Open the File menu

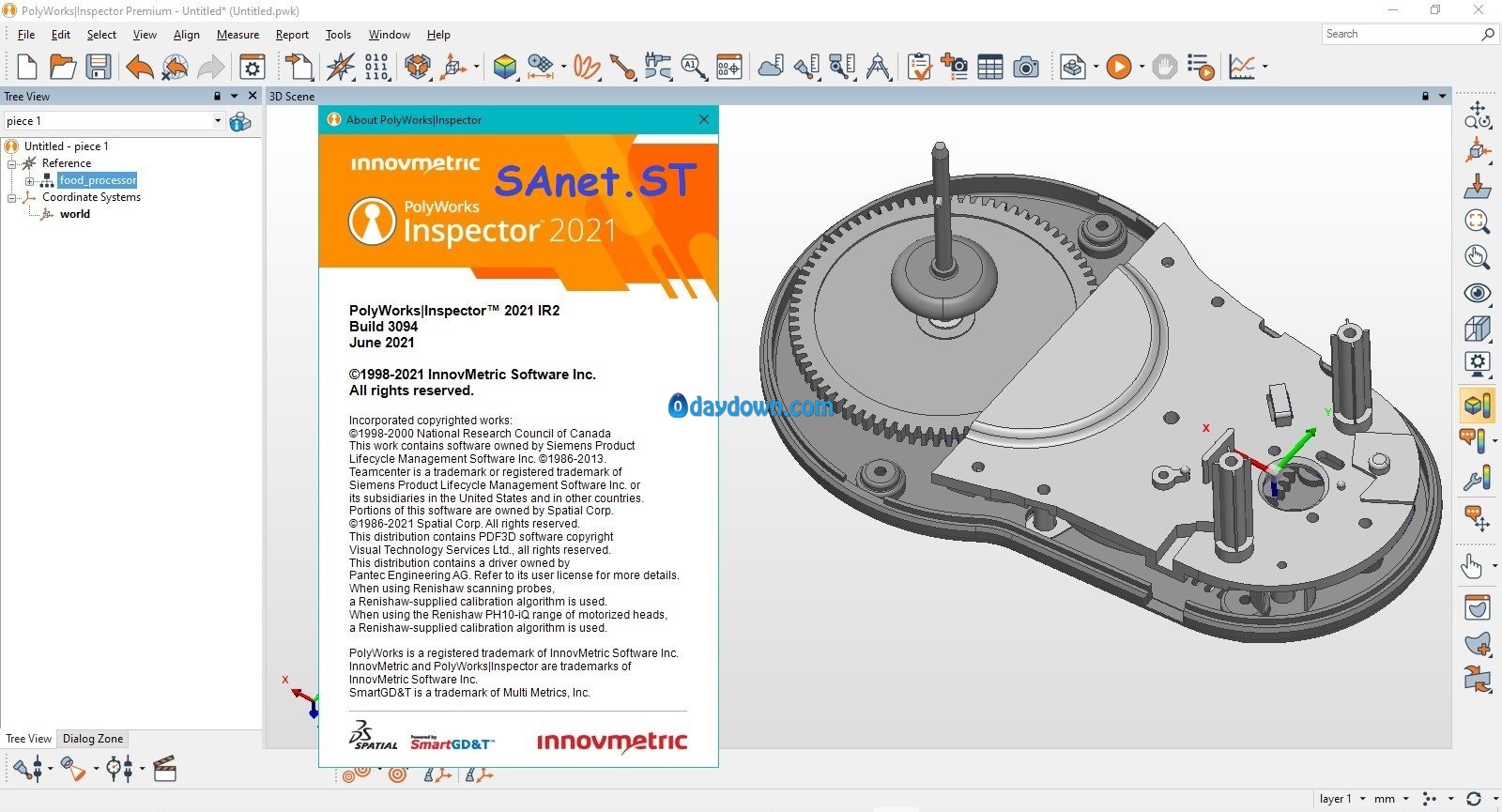(26, 35)
